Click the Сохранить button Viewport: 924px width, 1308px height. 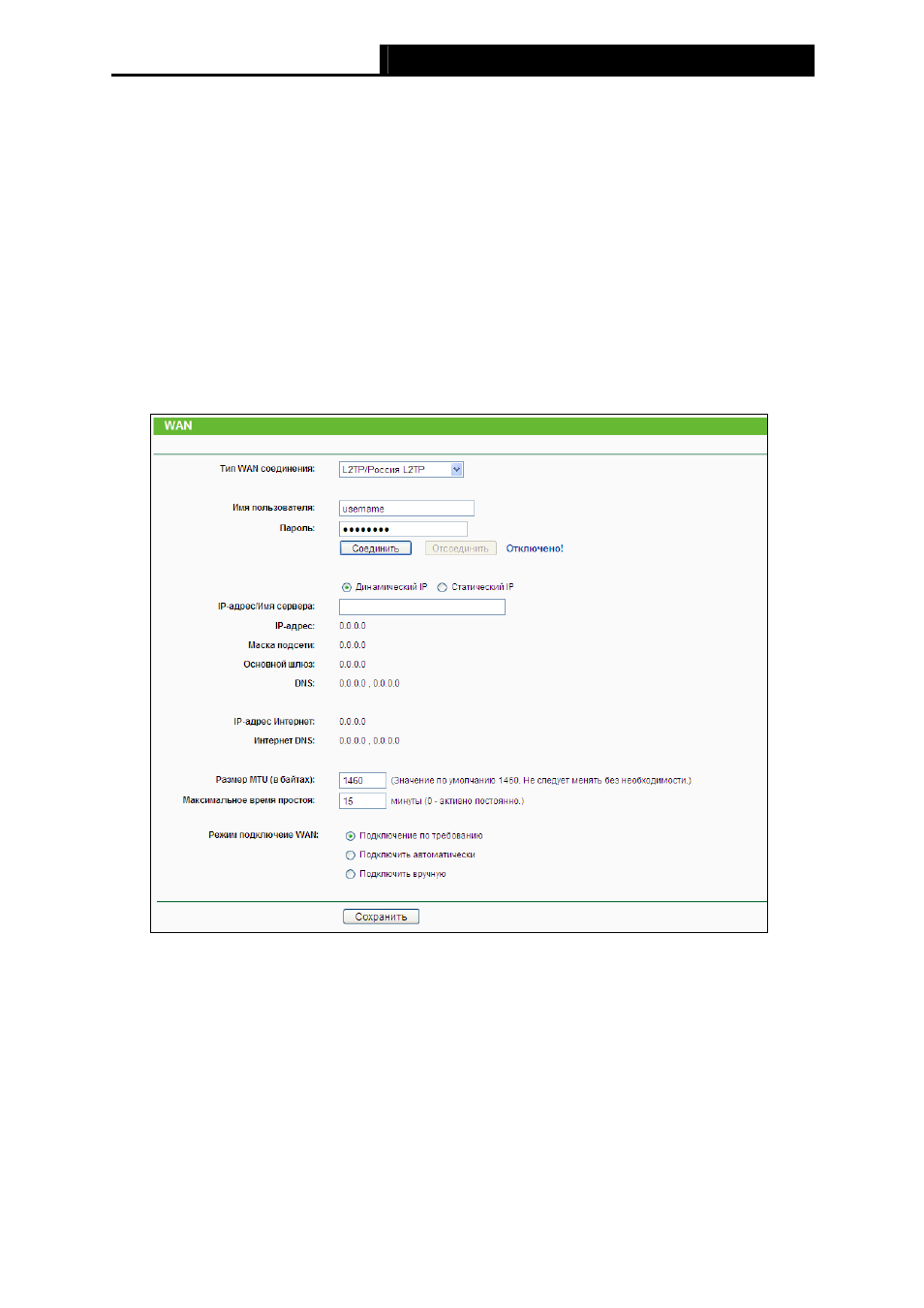381,917
